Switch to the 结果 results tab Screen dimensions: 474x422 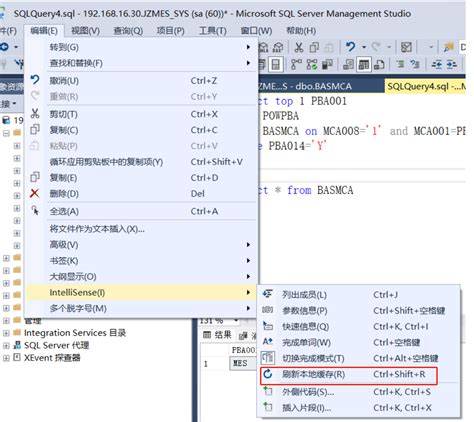[218, 335]
